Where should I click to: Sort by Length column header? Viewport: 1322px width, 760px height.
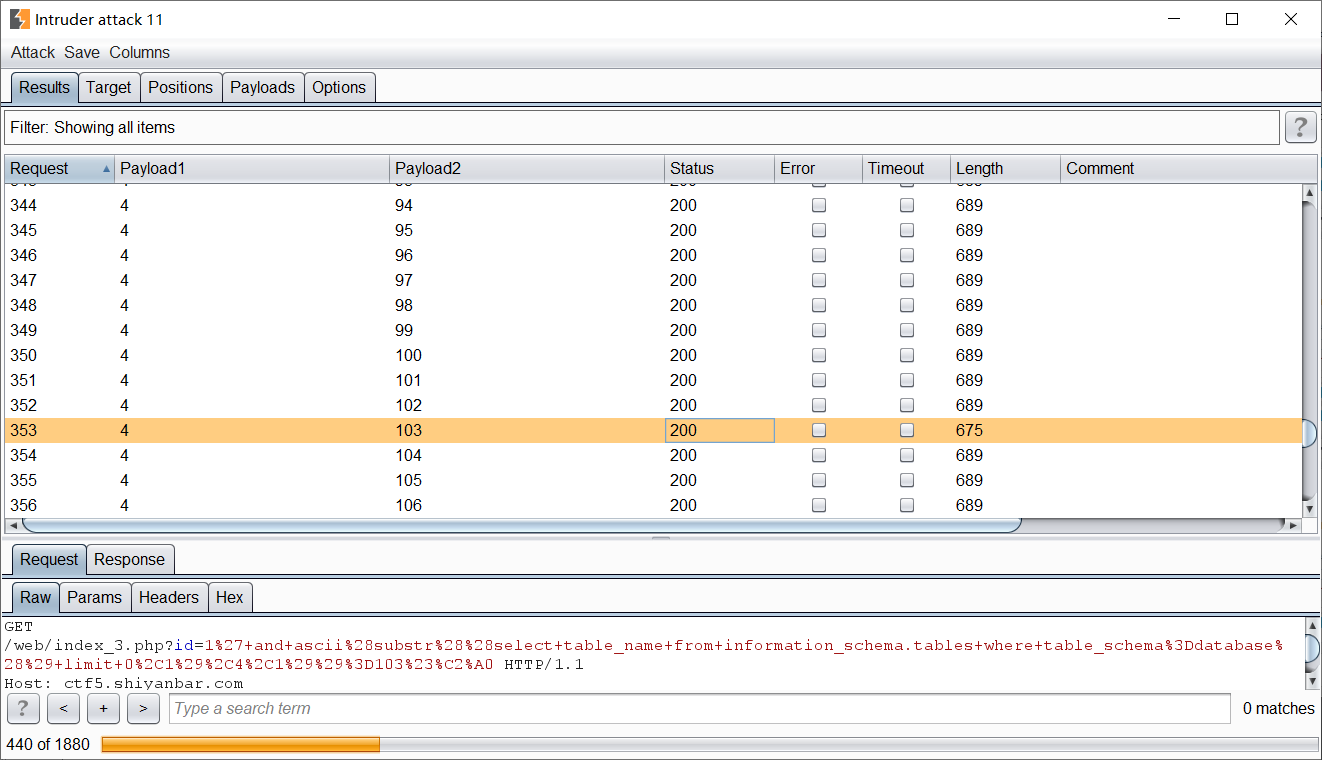pyautogui.click(x=1005, y=169)
